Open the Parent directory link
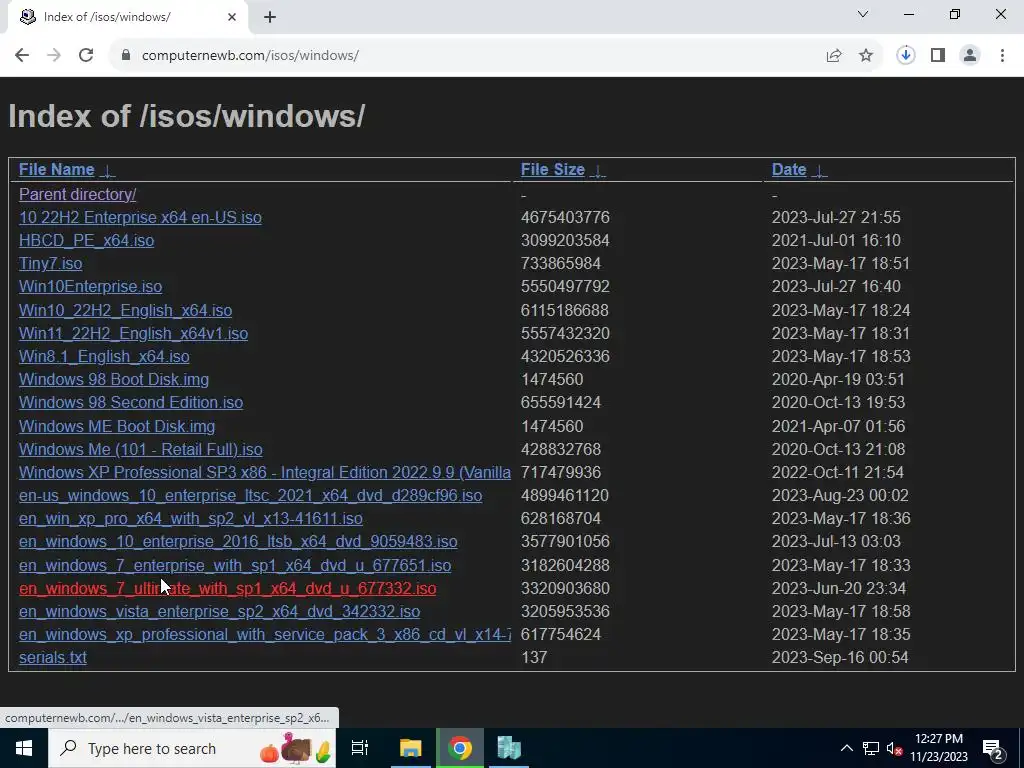 77,194
